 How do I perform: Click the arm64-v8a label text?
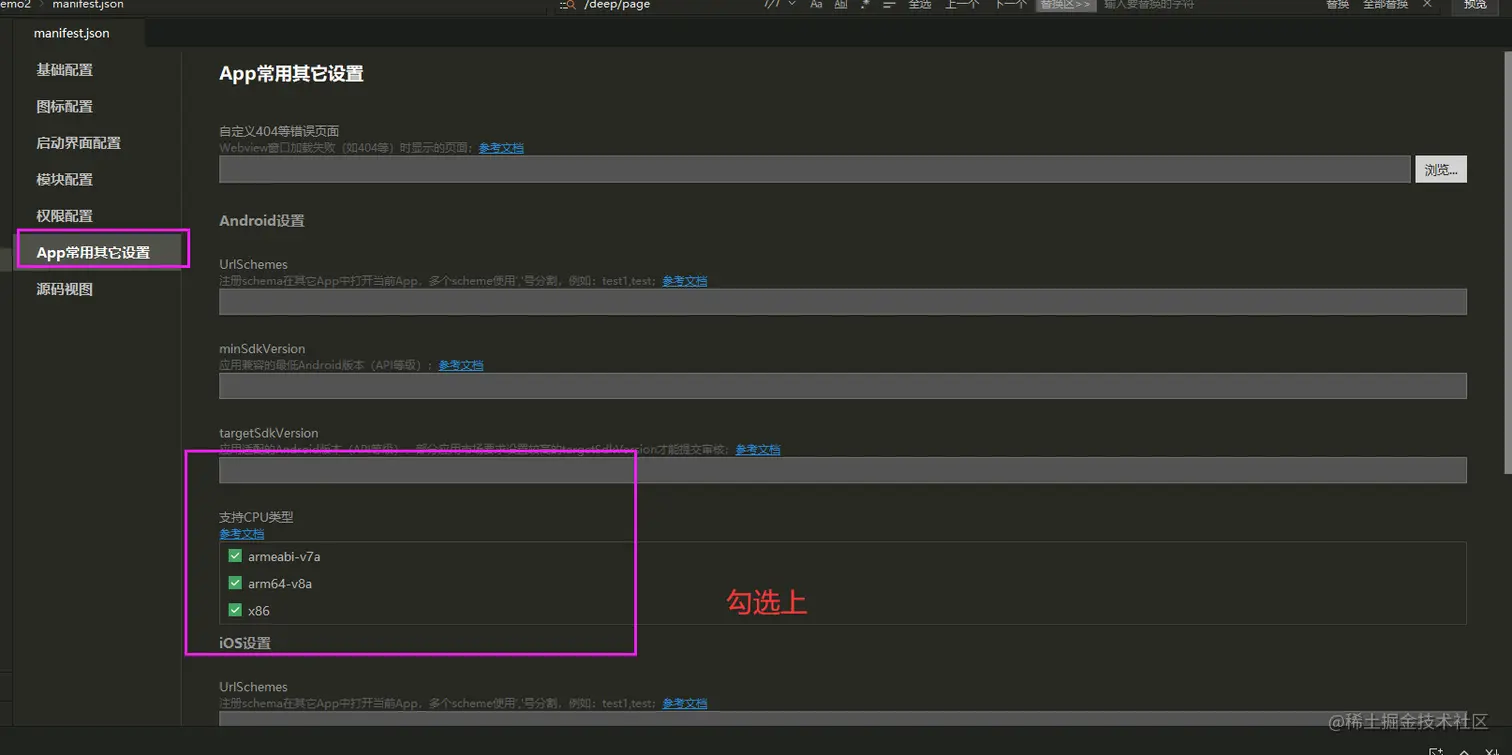[x=280, y=583]
